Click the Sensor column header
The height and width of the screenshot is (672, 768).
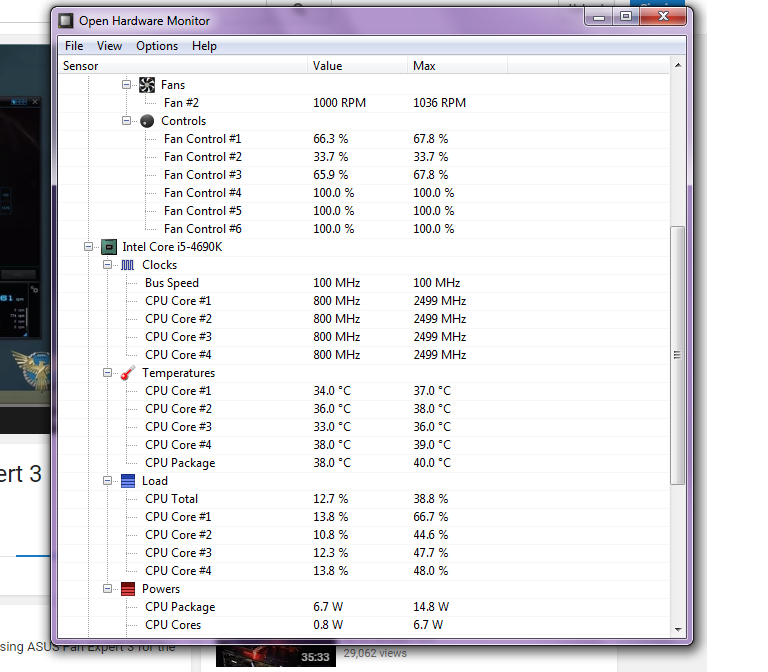183,66
